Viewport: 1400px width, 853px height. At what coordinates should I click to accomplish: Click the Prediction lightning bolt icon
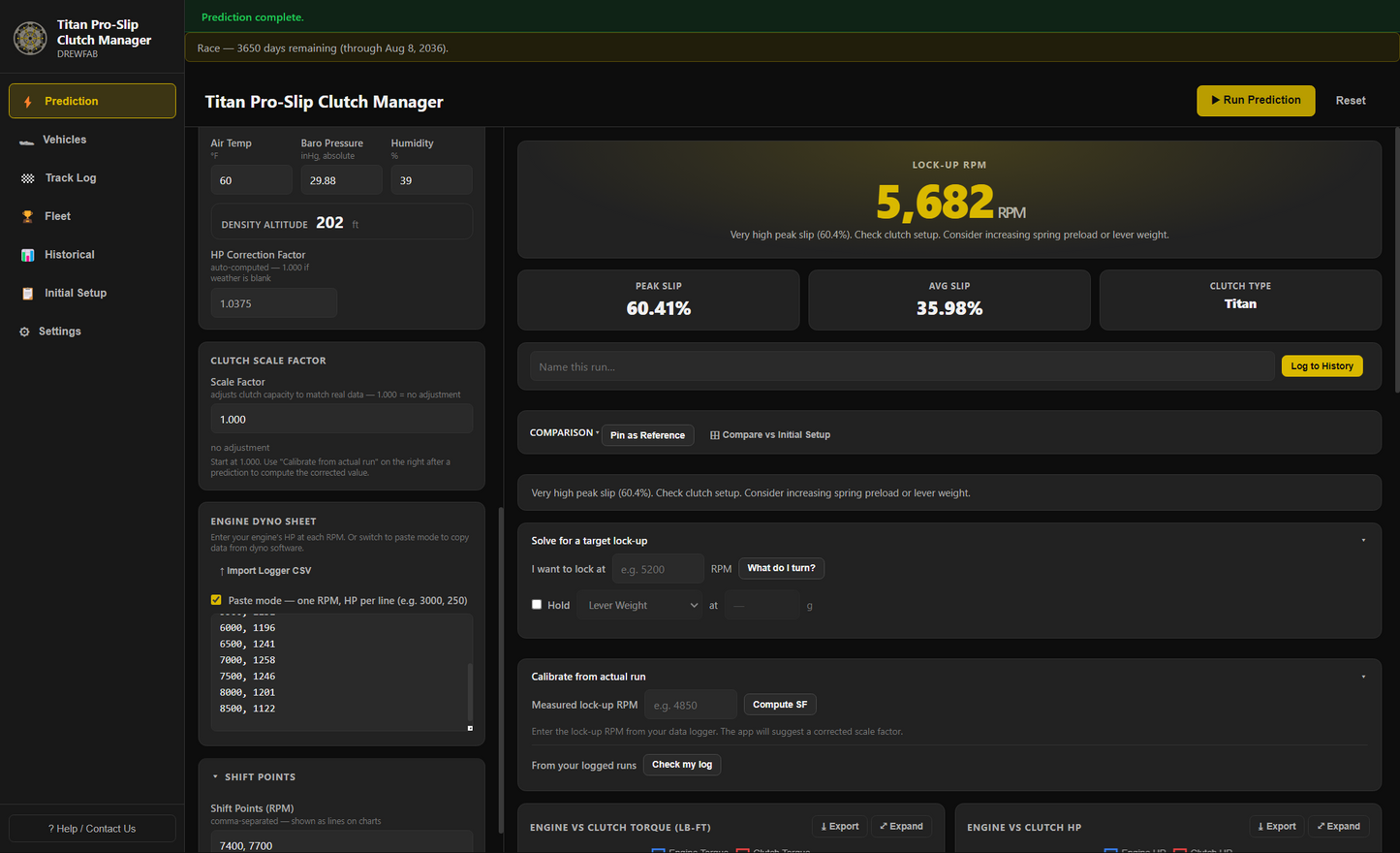pyautogui.click(x=27, y=102)
